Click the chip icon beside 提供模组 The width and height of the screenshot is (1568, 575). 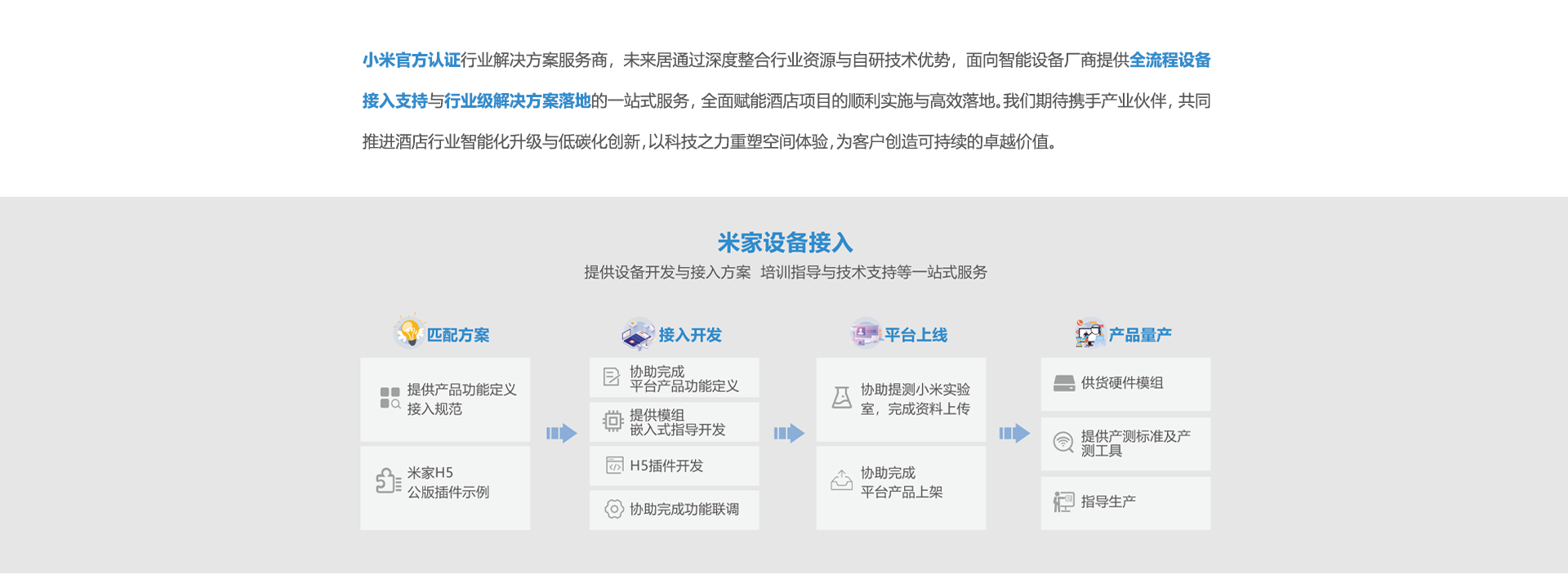point(612,421)
